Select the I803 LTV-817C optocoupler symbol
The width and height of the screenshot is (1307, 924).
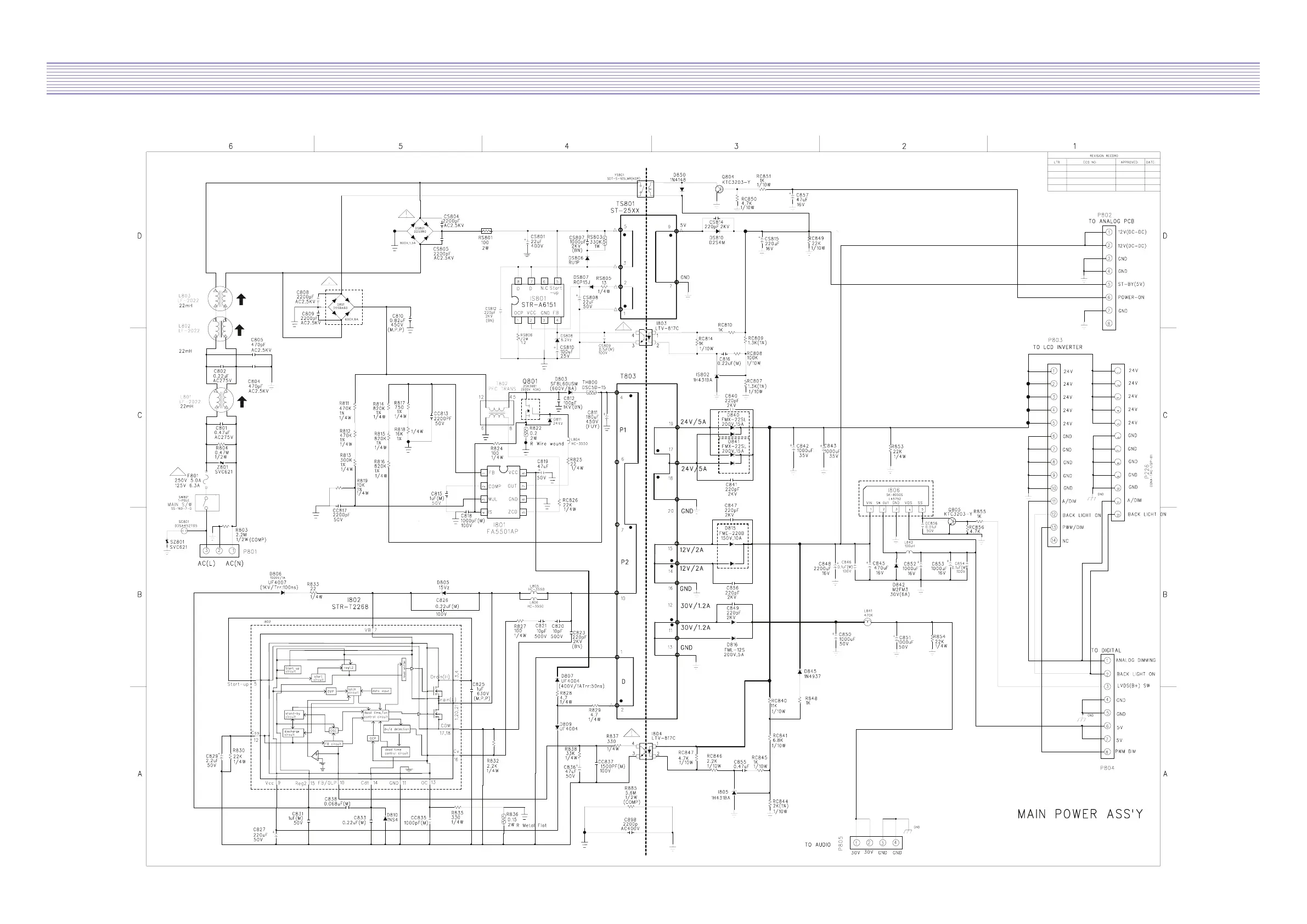click(645, 337)
